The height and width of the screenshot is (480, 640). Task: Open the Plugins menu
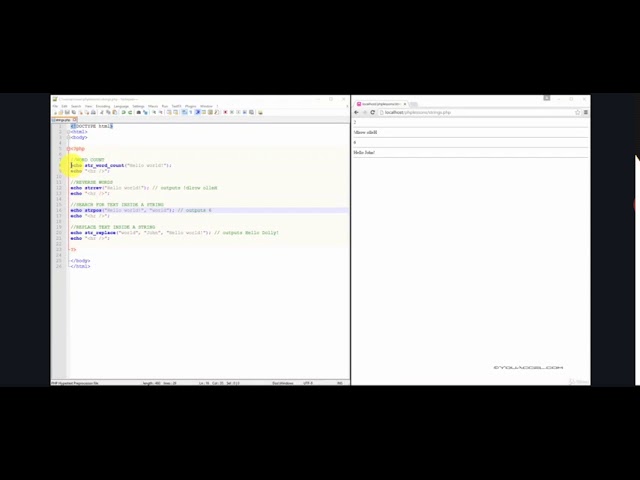(x=191, y=106)
